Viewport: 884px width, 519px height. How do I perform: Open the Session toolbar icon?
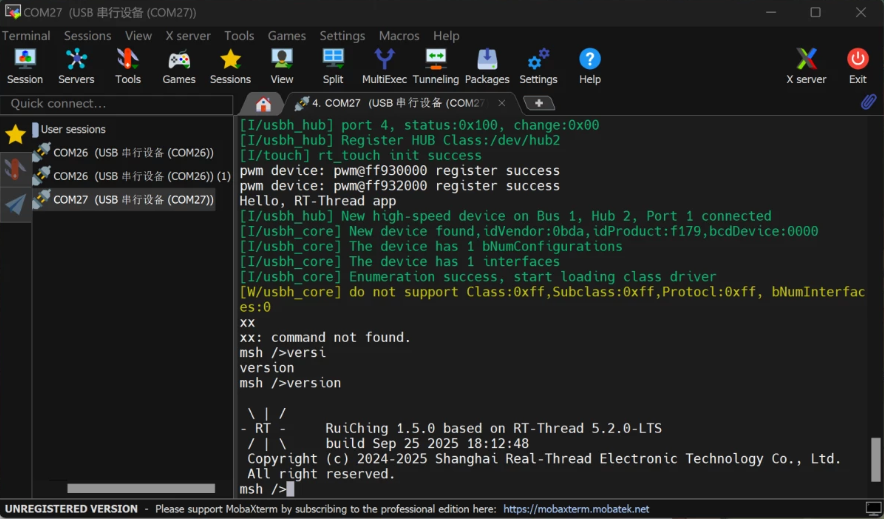25,66
